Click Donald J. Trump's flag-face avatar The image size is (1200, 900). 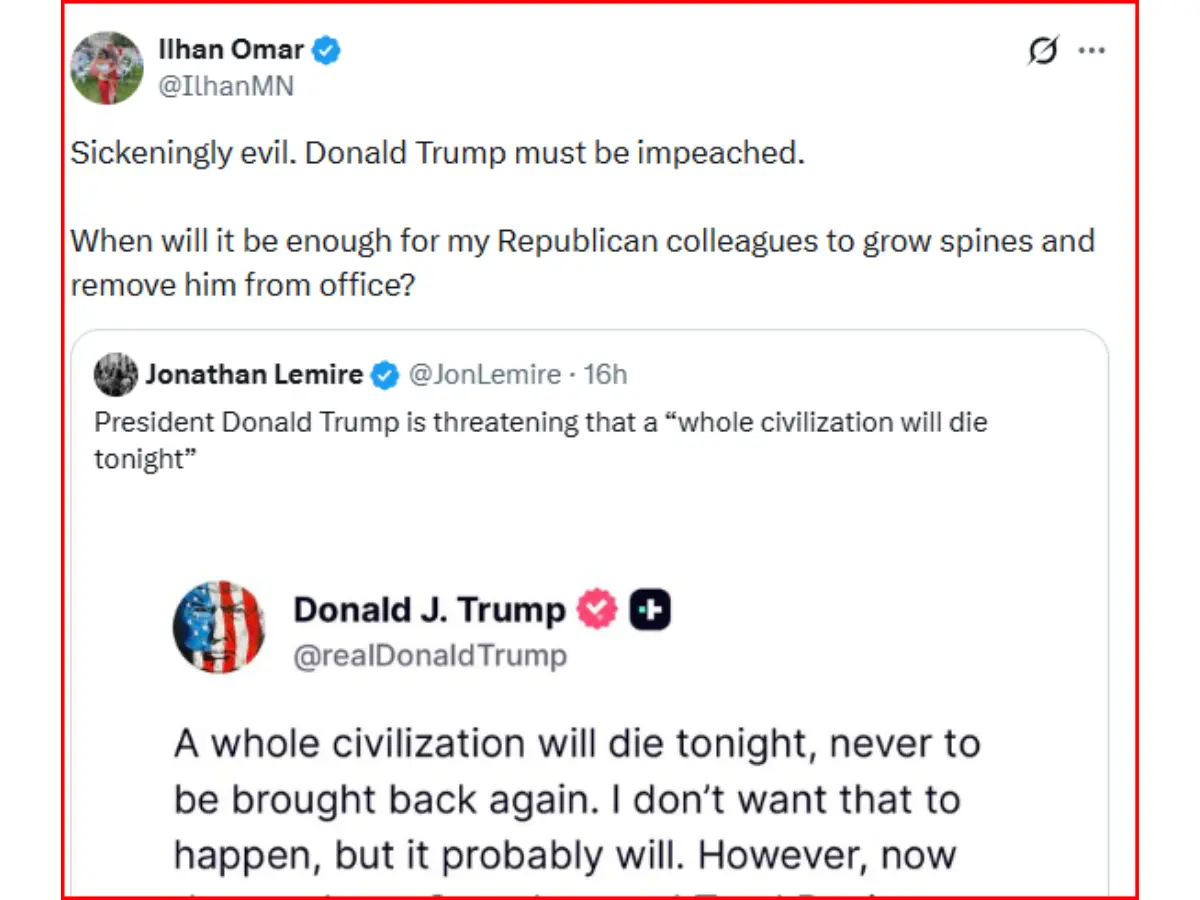click(x=219, y=626)
